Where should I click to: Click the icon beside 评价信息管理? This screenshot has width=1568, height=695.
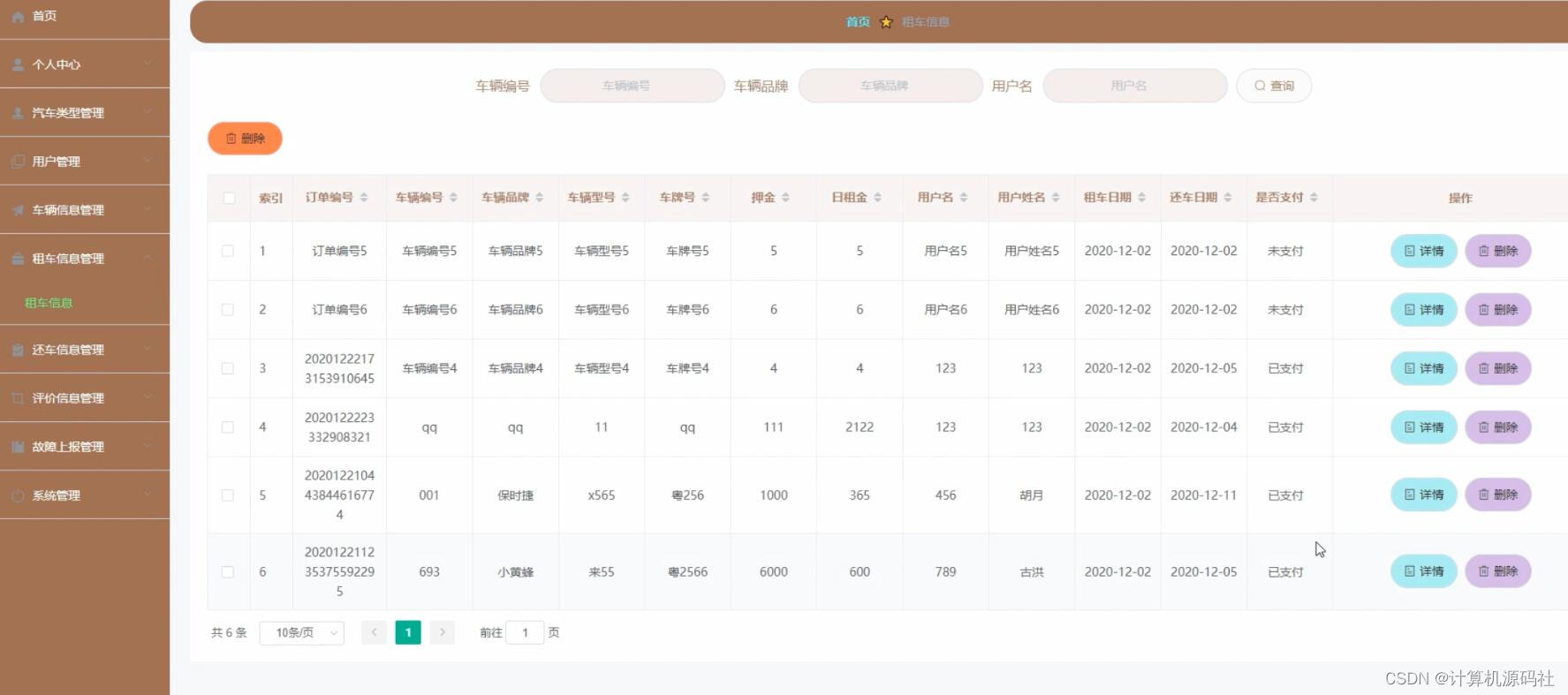[x=18, y=398]
